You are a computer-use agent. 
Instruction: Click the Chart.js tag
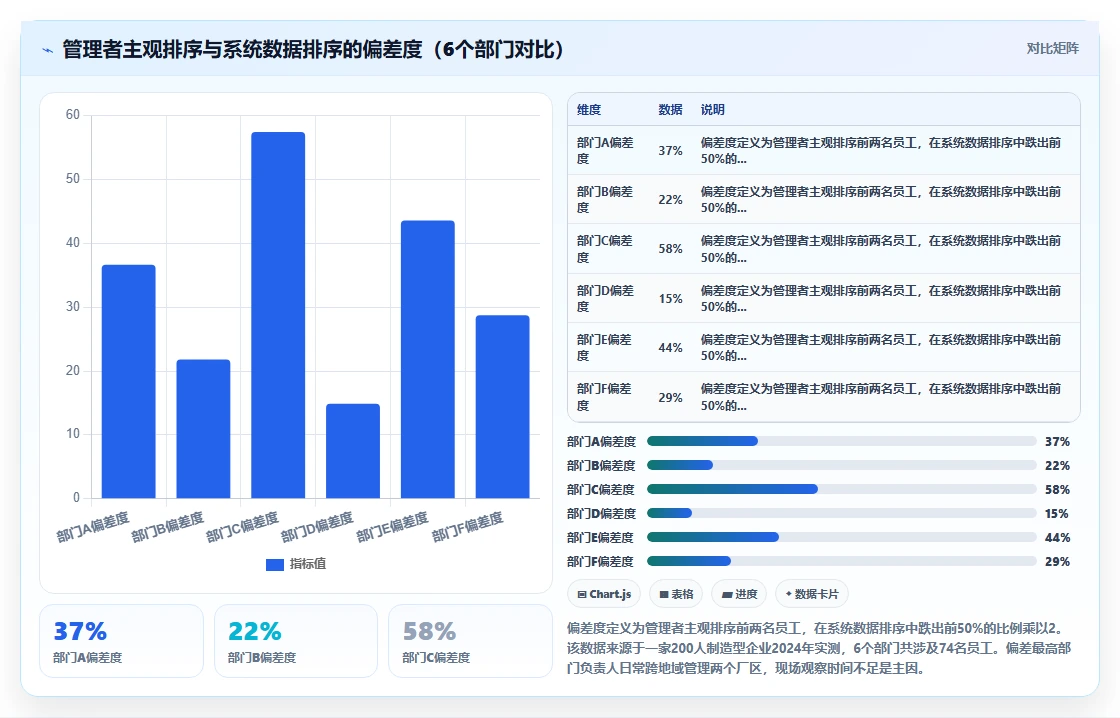604,594
